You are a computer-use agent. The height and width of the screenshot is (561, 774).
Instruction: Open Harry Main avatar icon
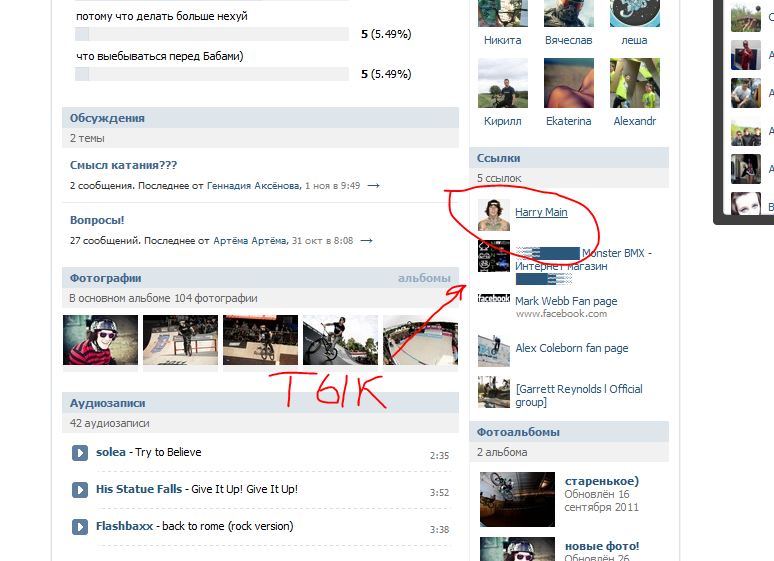tap(494, 215)
